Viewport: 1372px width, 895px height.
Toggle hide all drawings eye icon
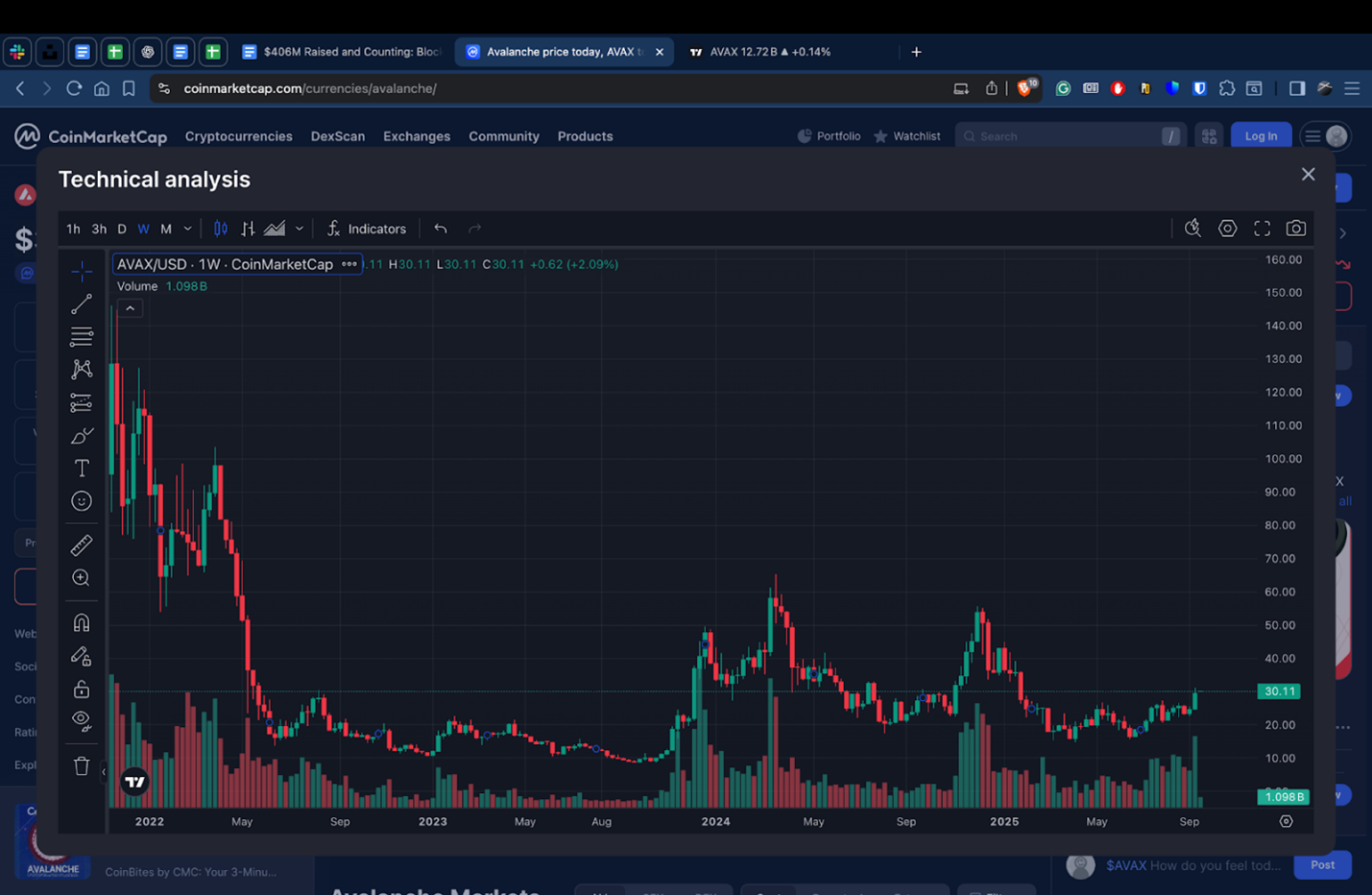point(82,720)
